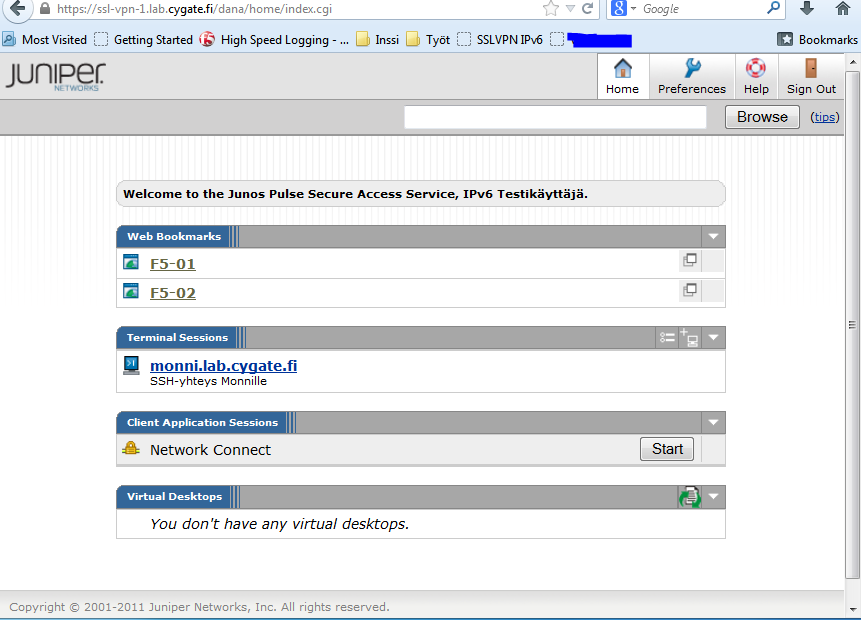Click the browse URL input field
This screenshot has width=861, height=620.
click(x=555, y=117)
